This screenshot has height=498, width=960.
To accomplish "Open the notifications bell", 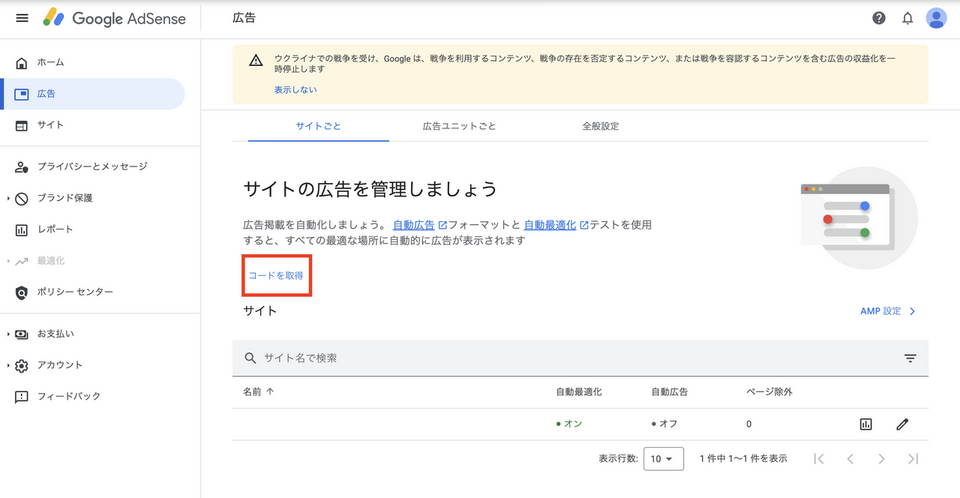I will click(x=908, y=18).
